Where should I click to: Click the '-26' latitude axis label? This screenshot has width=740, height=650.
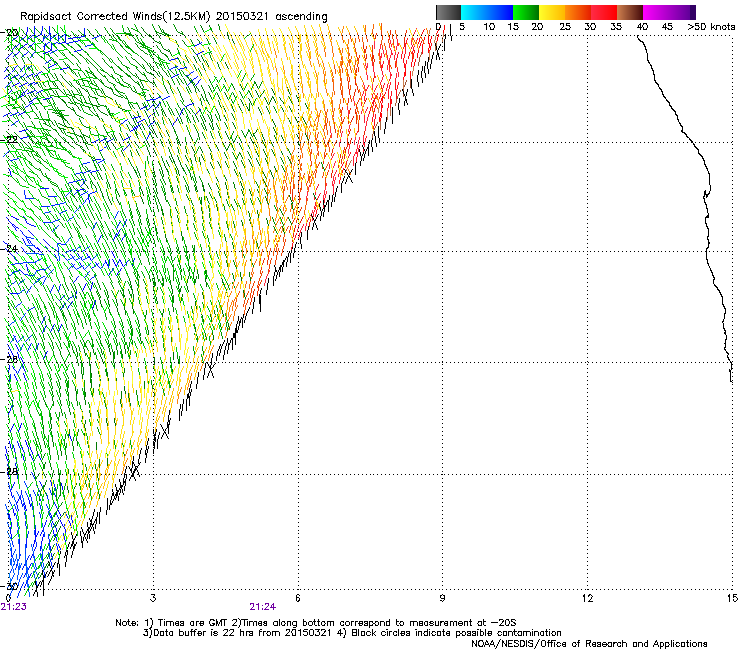(10, 360)
